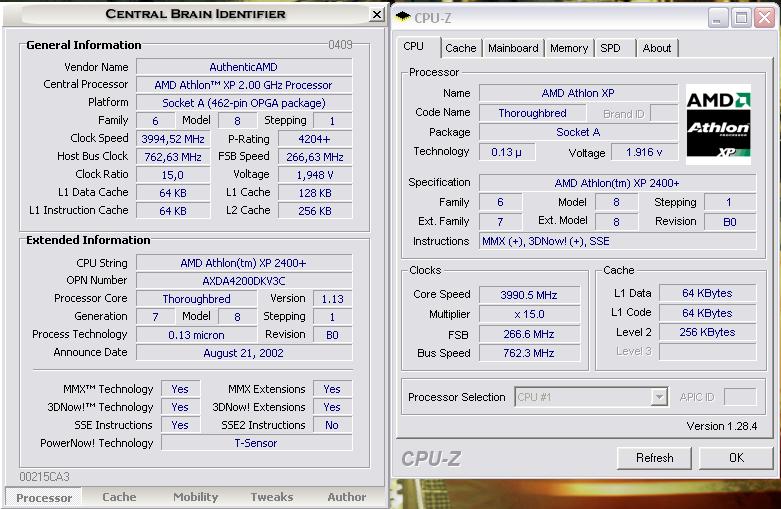Click the Clock Ratio value 15,0
The image size is (781, 509).
(173, 175)
